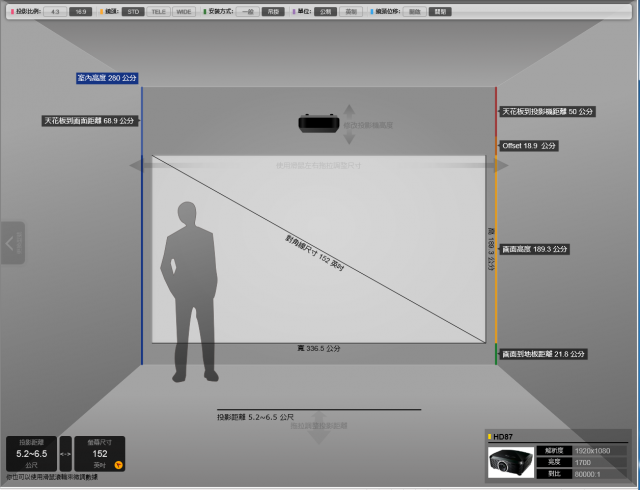Screen dimensions: 640x490
Task: Click the contrast 80000:1 value
Action: 587,474
